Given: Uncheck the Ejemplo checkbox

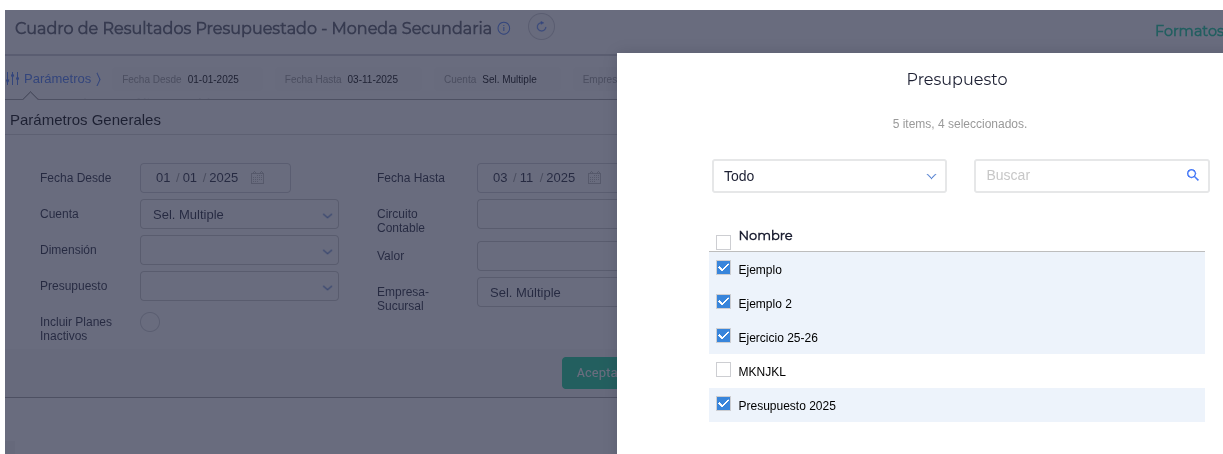Looking at the screenshot, I should 724,268.
